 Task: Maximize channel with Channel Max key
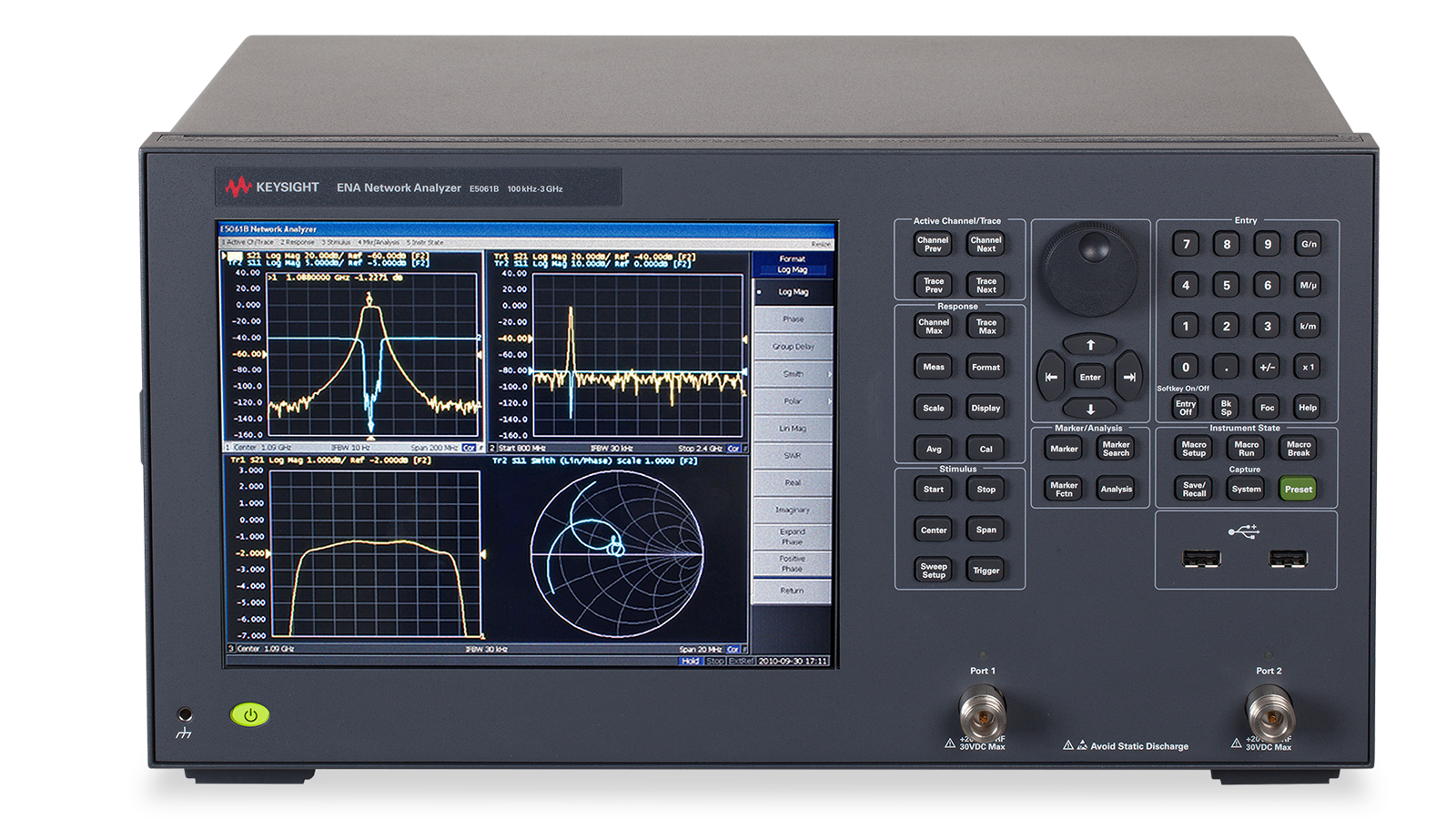click(x=933, y=326)
